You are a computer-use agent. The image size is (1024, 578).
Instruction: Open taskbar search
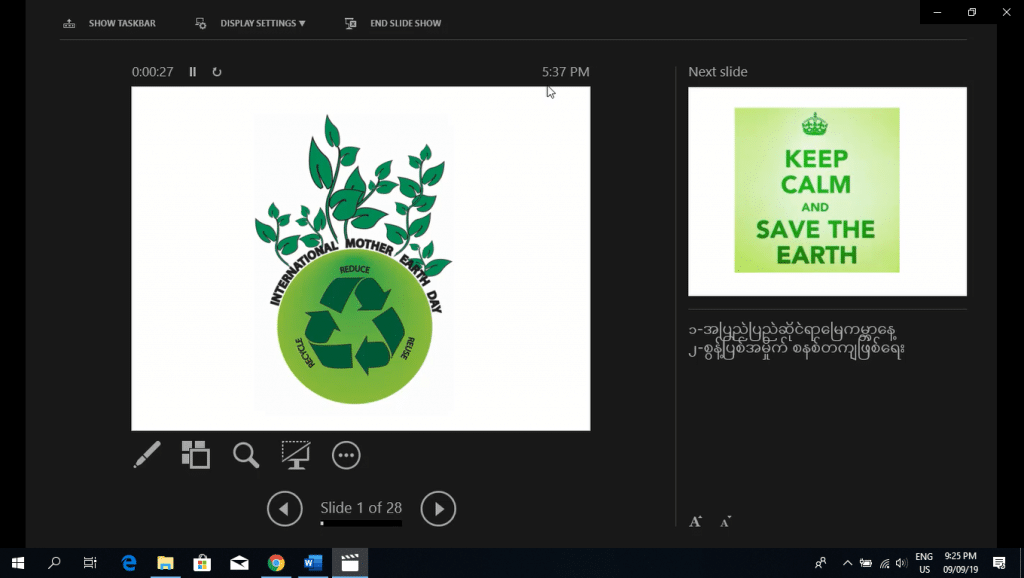click(54, 563)
